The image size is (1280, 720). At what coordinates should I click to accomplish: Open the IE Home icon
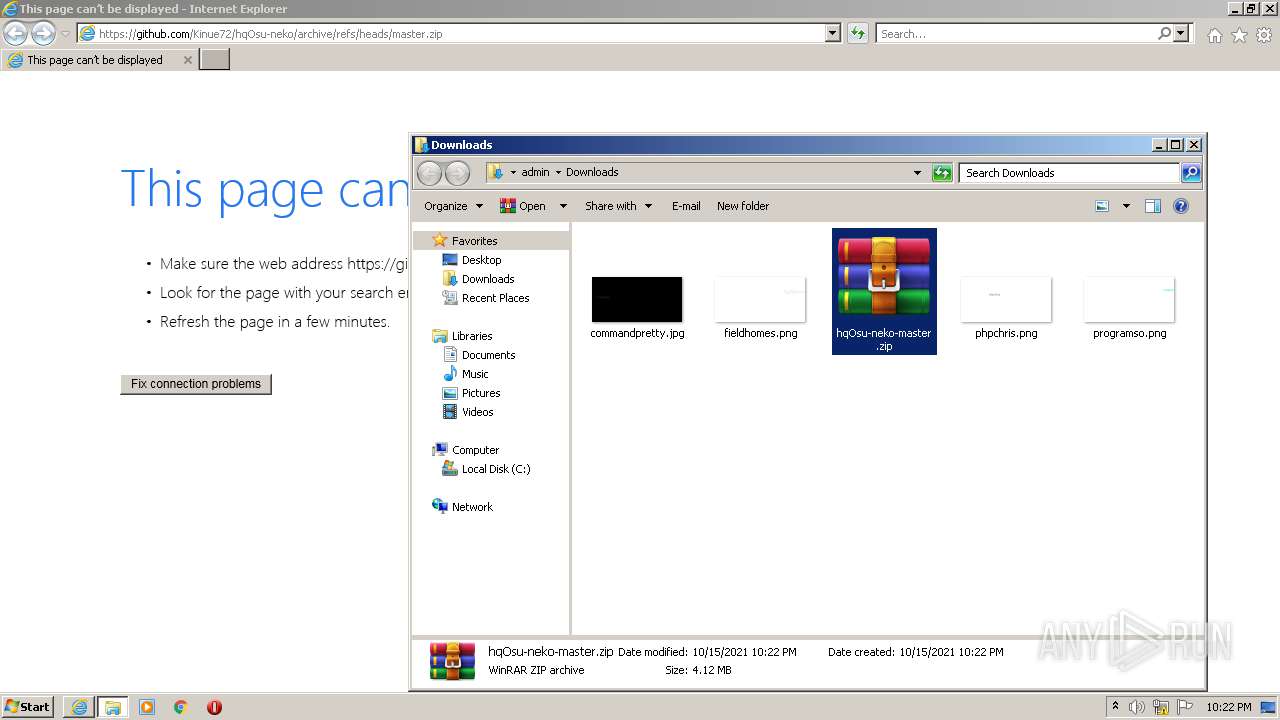point(1214,35)
